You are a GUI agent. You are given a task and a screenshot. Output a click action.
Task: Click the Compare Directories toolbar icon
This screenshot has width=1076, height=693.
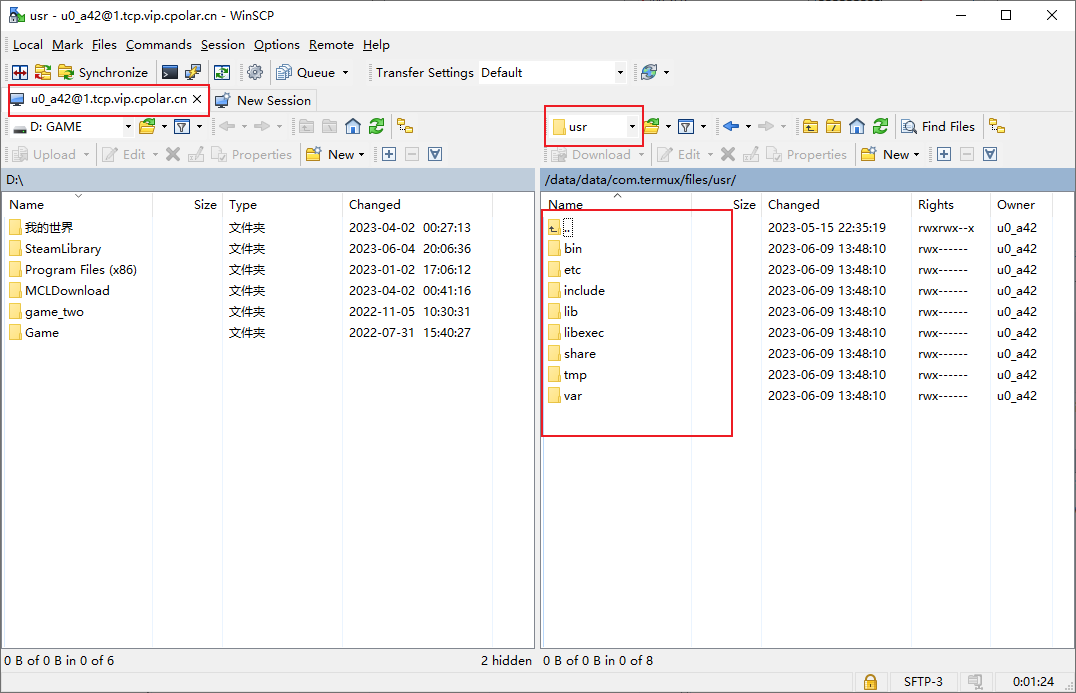[x=20, y=72]
